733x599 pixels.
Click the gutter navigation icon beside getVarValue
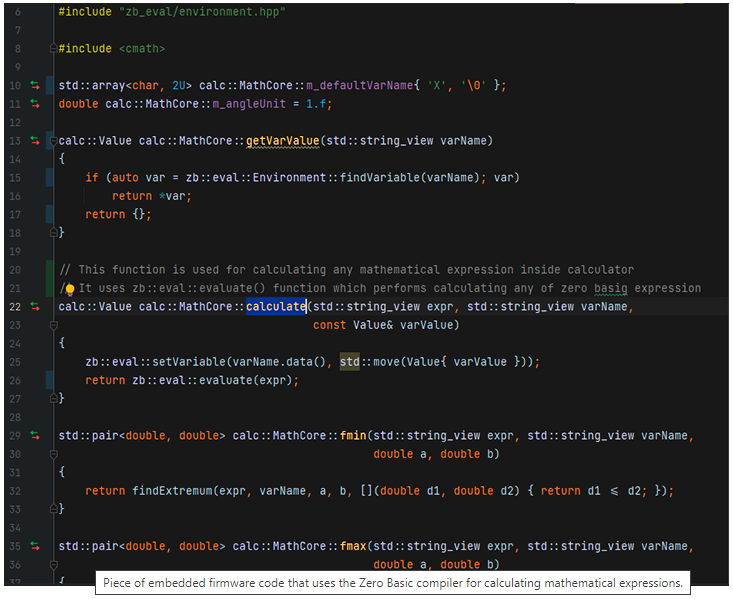coord(35,140)
